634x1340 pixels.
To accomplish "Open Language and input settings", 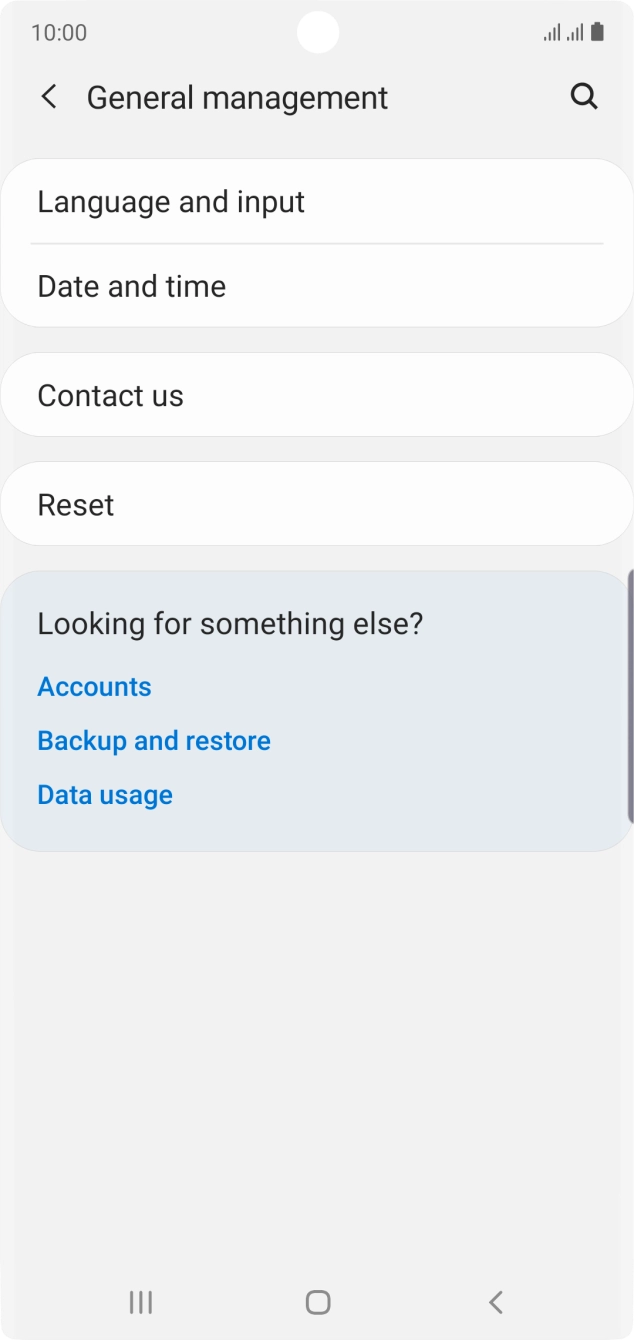I will coord(171,202).
